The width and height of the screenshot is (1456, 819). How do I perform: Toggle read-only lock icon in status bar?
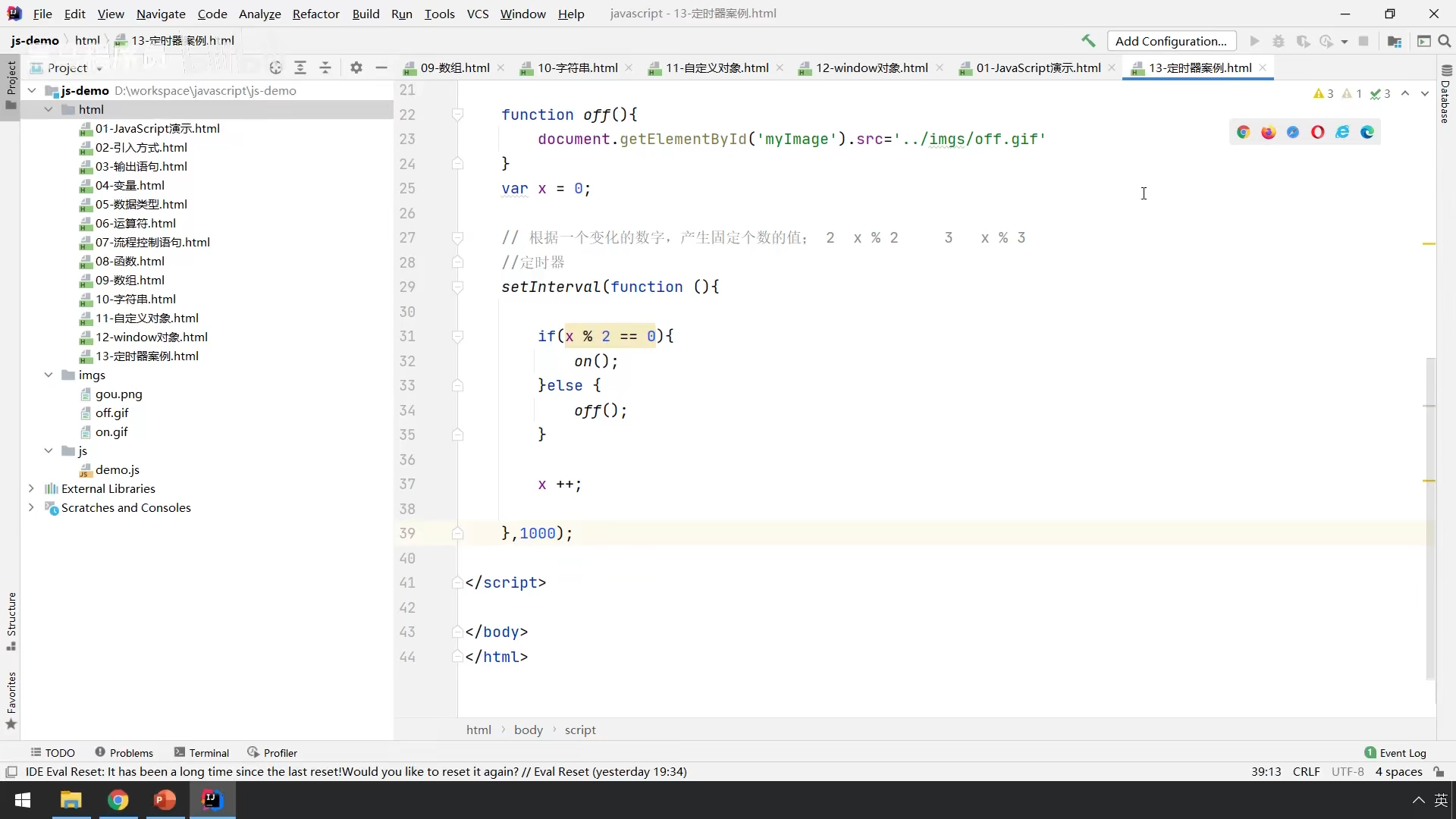pos(1439,771)
